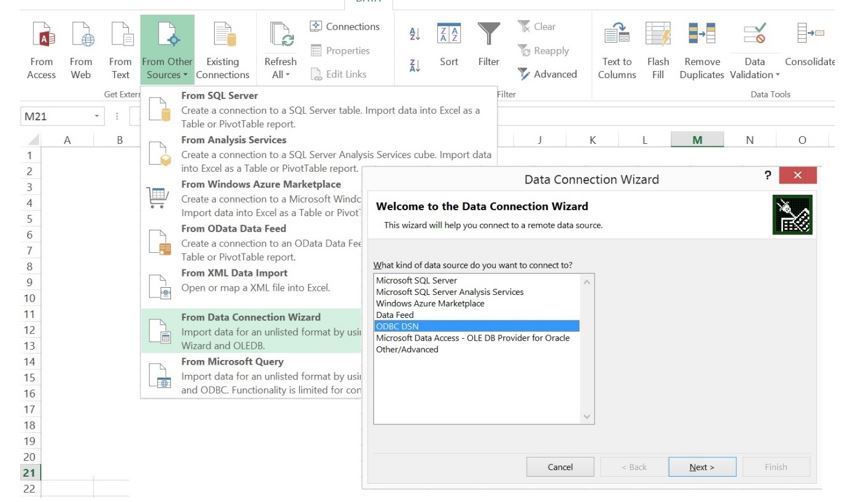The width and height of the screenshot is (850, 502).
Task: Select Microsoft SQL Server in data source list
Action: pyautogui.click(x=416, y=281)
